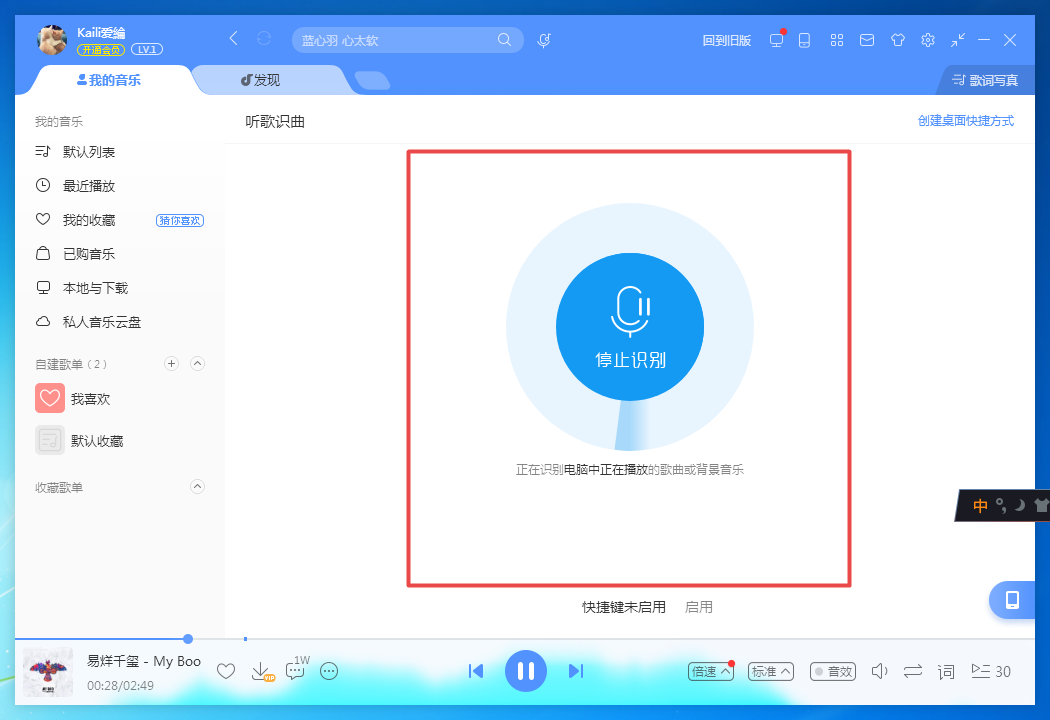The height and width of the screenshot is (720, 1050).
Task: Toggle the 音效 sound effect switch
Action: [x=832, y=671]
